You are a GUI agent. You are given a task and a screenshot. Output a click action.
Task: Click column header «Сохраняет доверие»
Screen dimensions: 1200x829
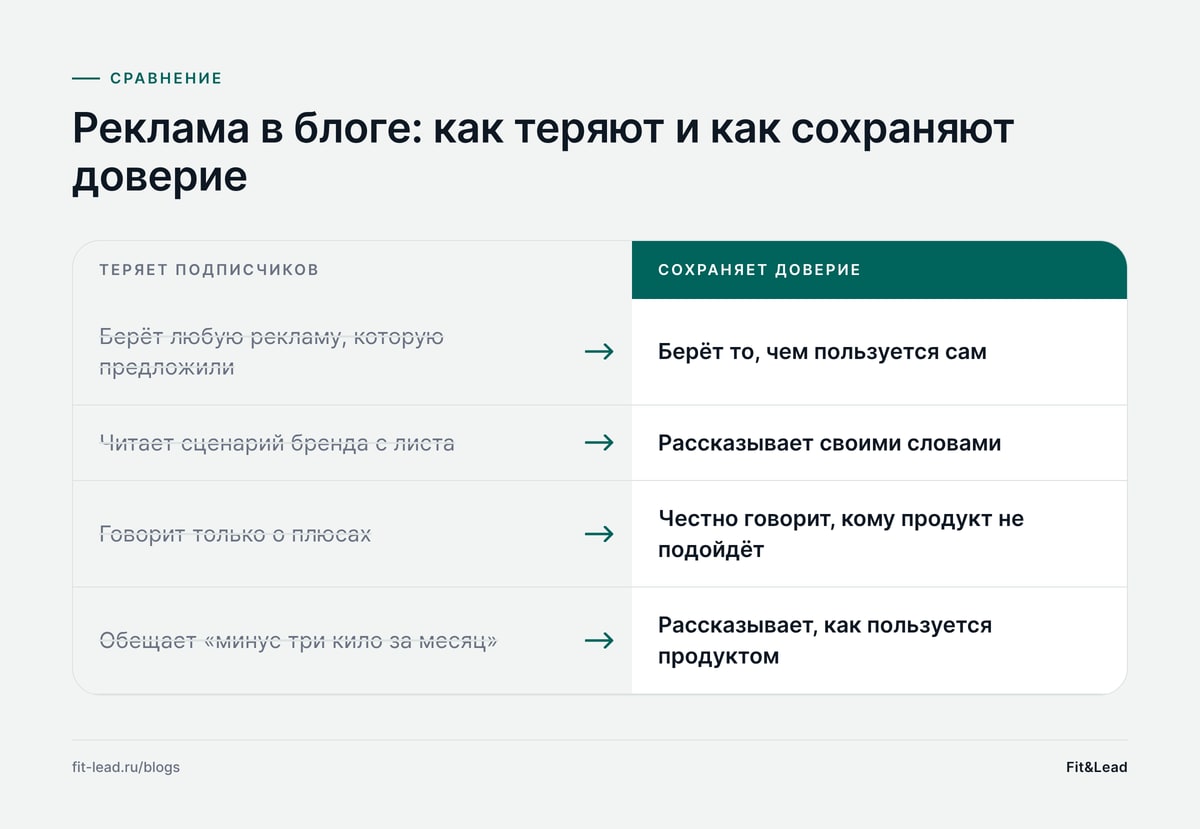(759, 270)
